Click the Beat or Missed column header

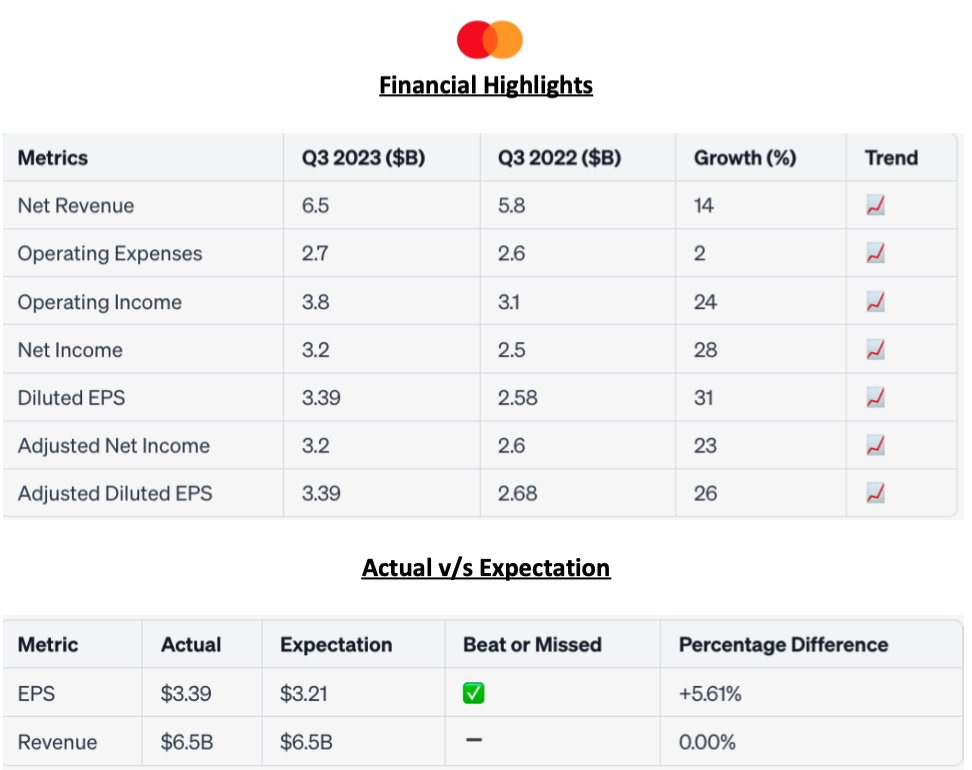[532, 645]
